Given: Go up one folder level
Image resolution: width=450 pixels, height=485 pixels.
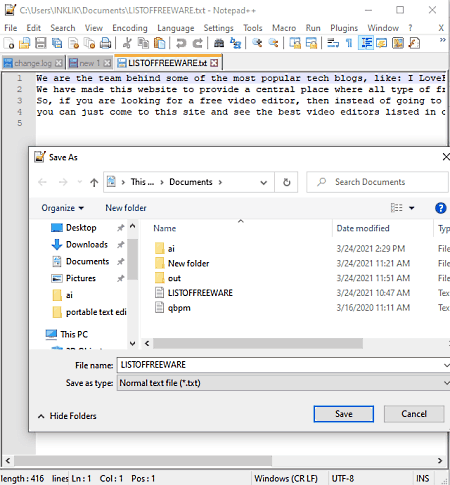Looking at the screenshot, I should (x=94, y=182).
